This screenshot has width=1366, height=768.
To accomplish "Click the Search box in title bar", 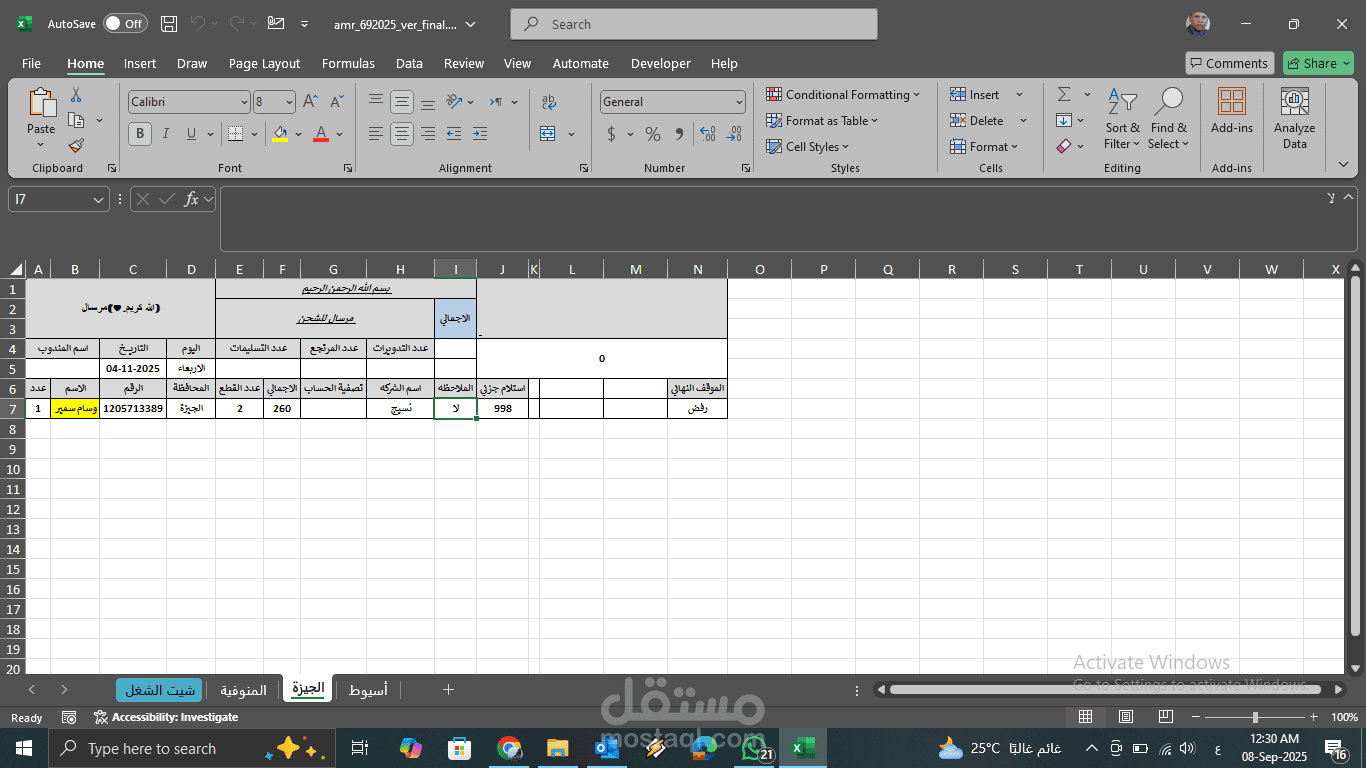I will pos(694,24).
